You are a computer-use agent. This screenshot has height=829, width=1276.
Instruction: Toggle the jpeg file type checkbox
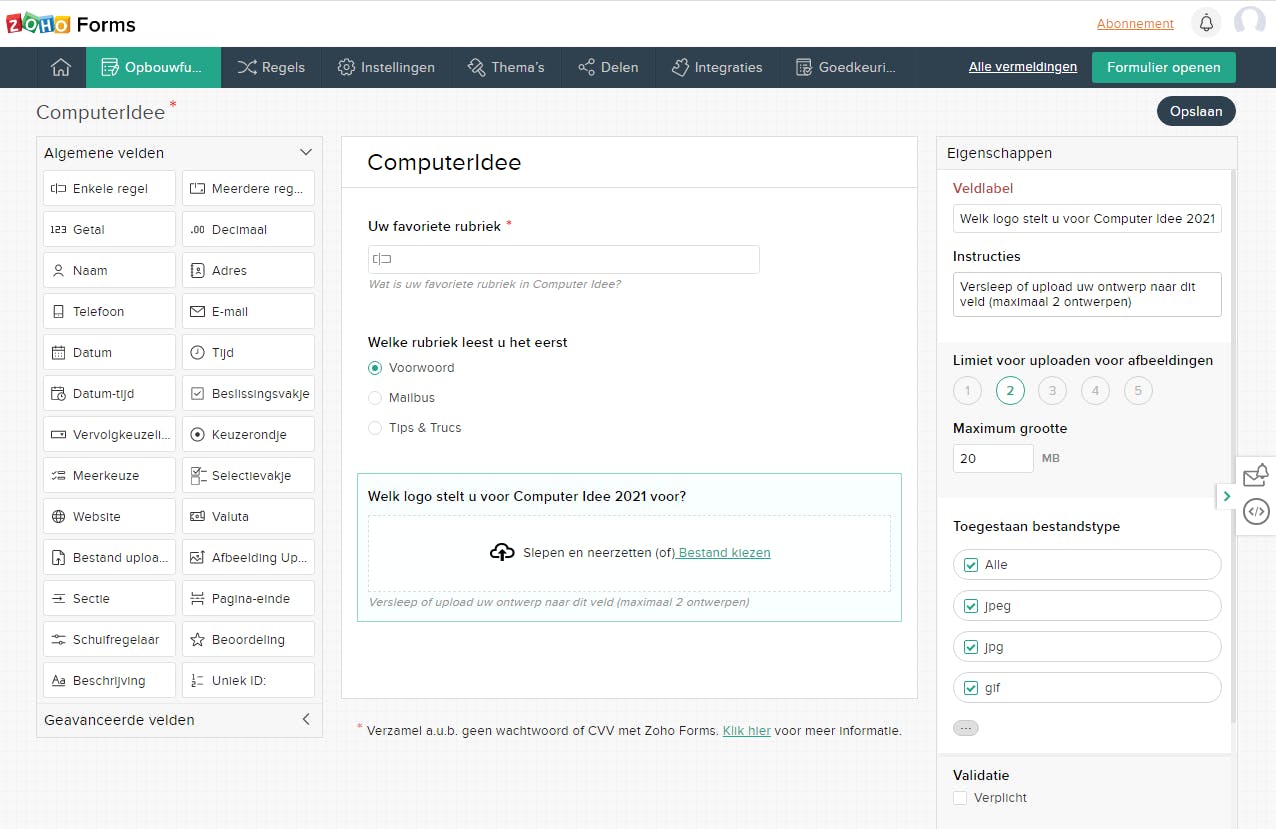[970, 606]
